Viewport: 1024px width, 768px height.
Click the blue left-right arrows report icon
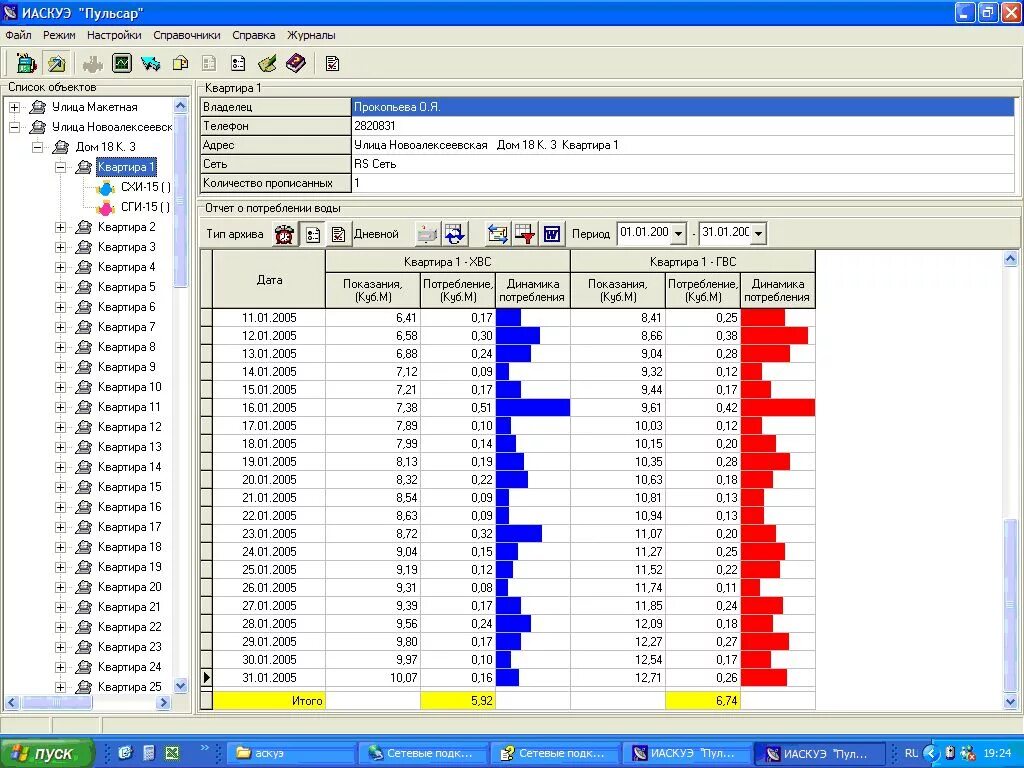coord(498,234)
